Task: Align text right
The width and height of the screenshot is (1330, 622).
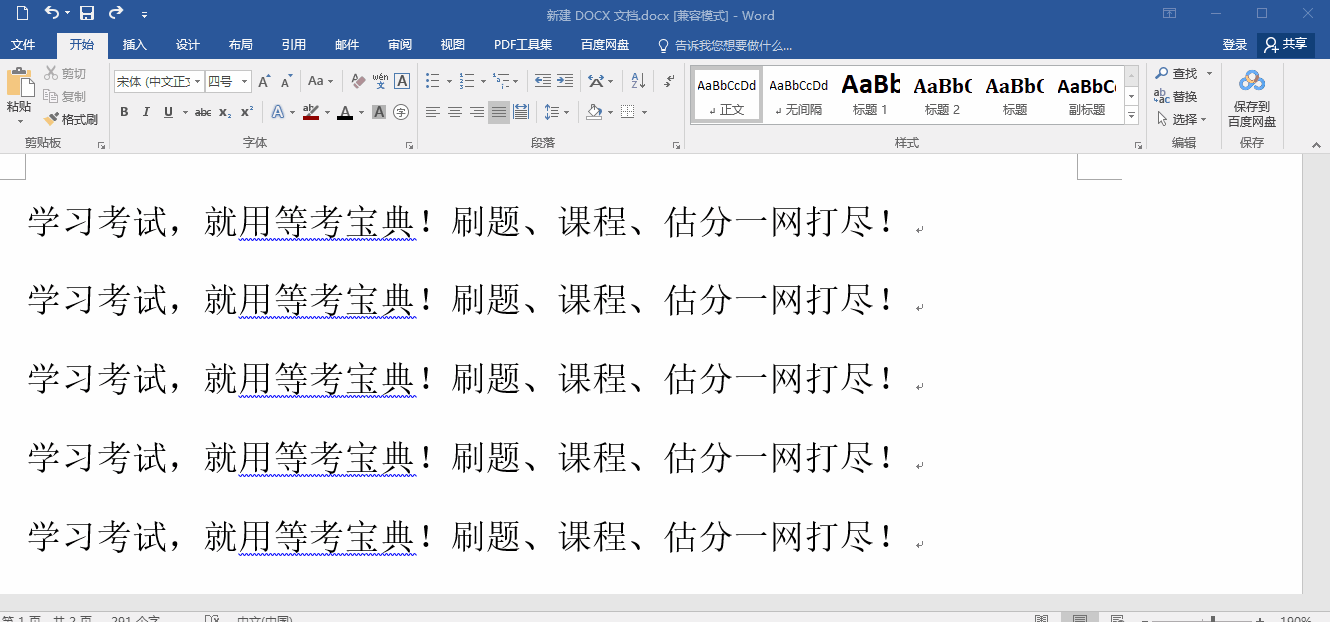Action: 477,112
